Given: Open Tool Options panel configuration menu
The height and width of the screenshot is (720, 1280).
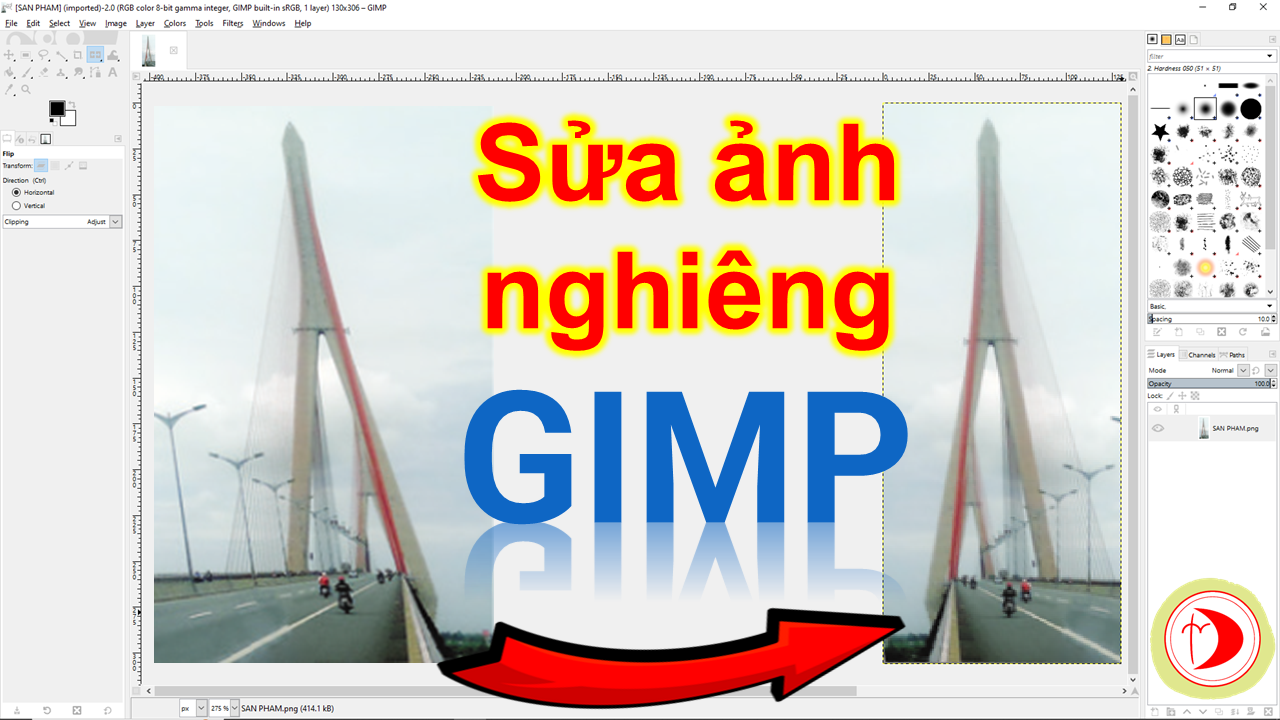Looking at the screenshot, I should coord(118,139).
